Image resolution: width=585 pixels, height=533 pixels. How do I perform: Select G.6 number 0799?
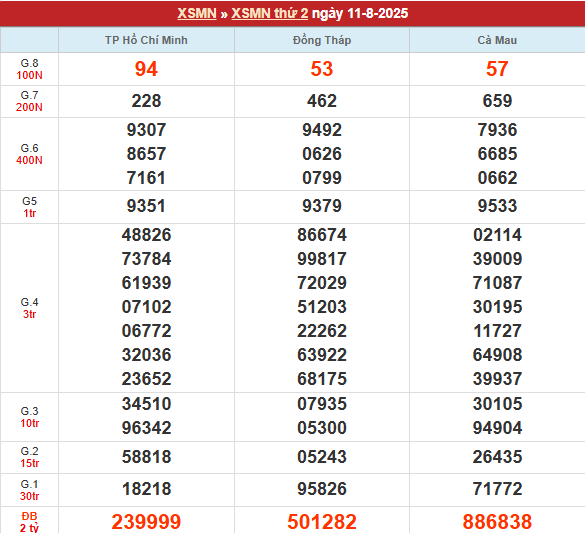pos(322,178)
